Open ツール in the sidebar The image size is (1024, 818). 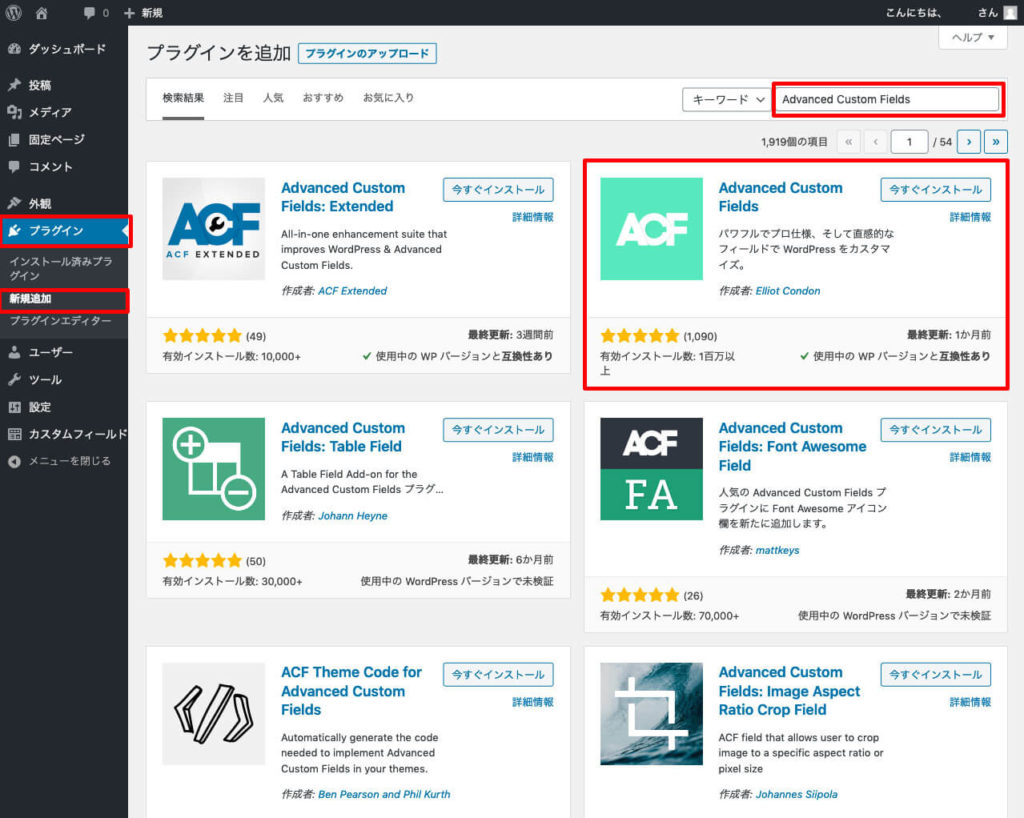click(64, 380)
